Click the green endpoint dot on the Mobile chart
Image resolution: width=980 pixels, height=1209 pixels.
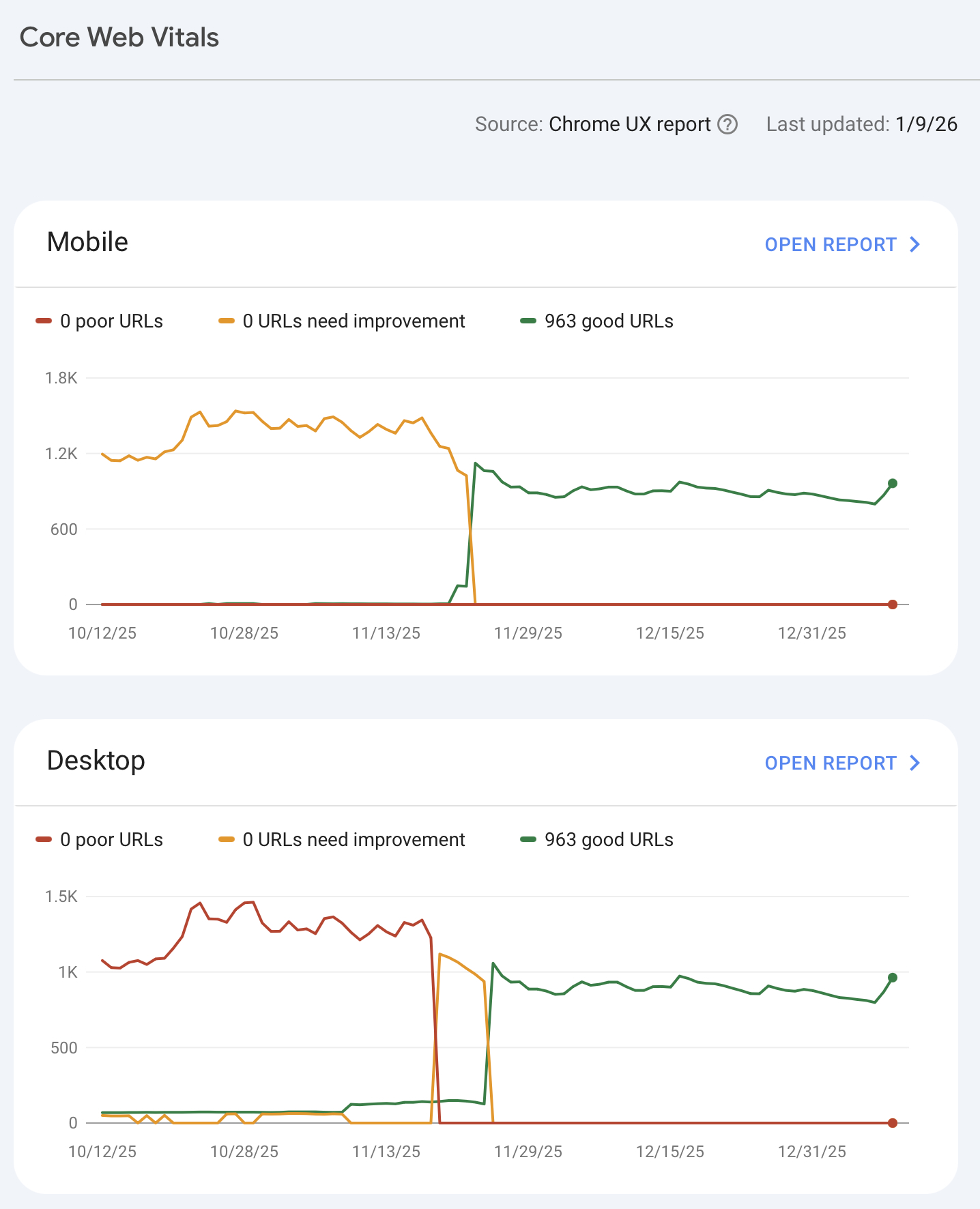892,482
